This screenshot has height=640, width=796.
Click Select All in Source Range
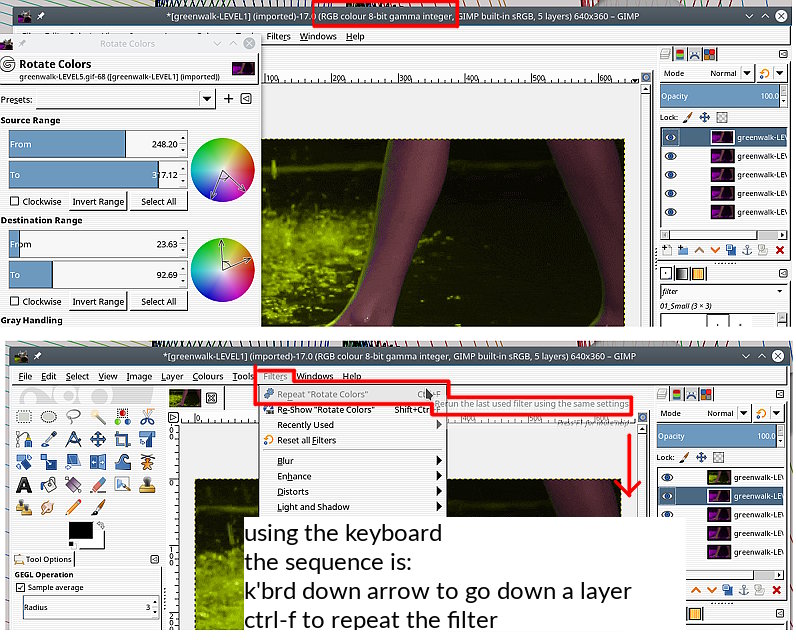pyautogui.click(x=158, y=201)
